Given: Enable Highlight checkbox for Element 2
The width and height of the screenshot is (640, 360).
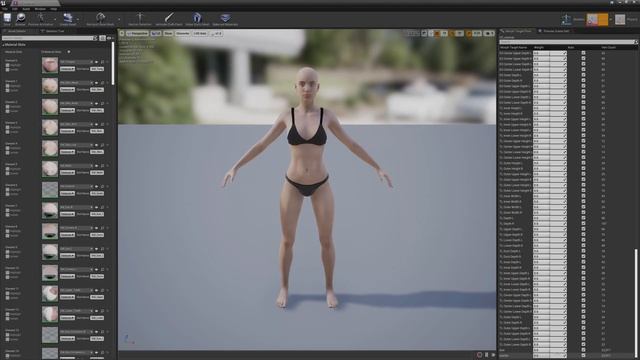Looking at the screenshot, I should coord(7,107).
